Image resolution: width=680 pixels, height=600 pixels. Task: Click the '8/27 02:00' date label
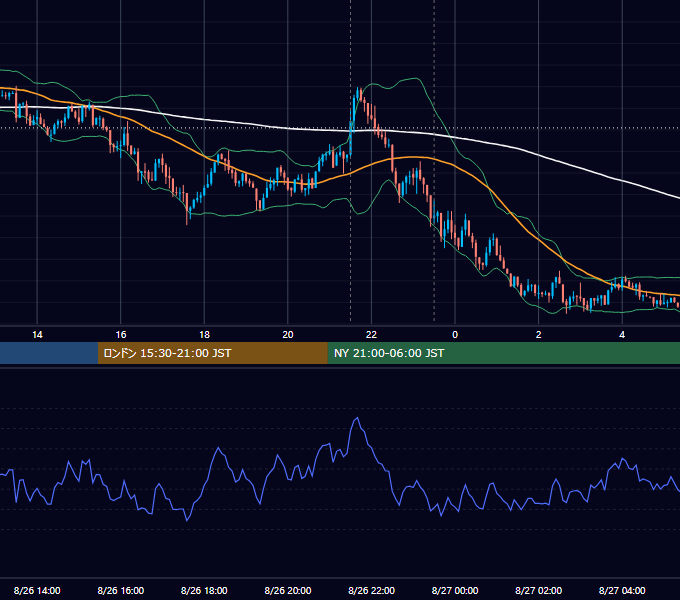point(539,590)
